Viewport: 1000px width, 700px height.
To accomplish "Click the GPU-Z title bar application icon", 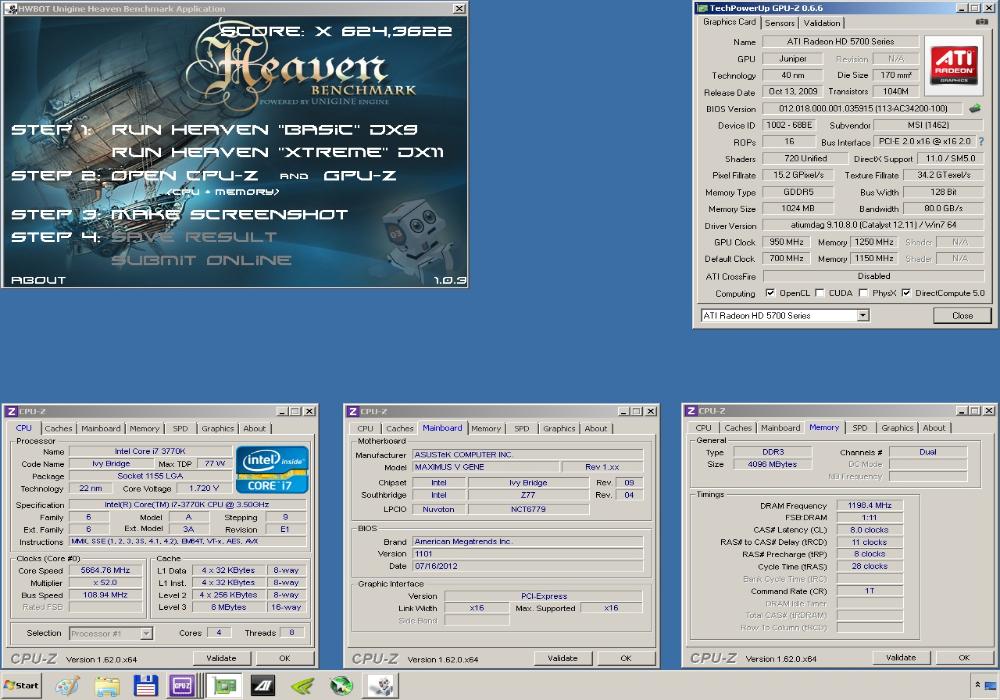I will pyautogui.click(x=702, y=8).
